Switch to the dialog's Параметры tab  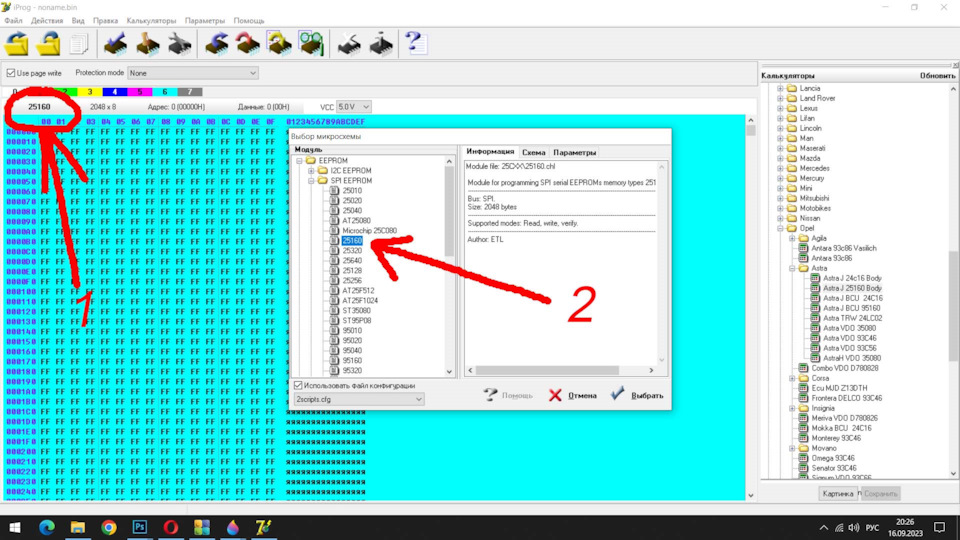coord(574,152)
